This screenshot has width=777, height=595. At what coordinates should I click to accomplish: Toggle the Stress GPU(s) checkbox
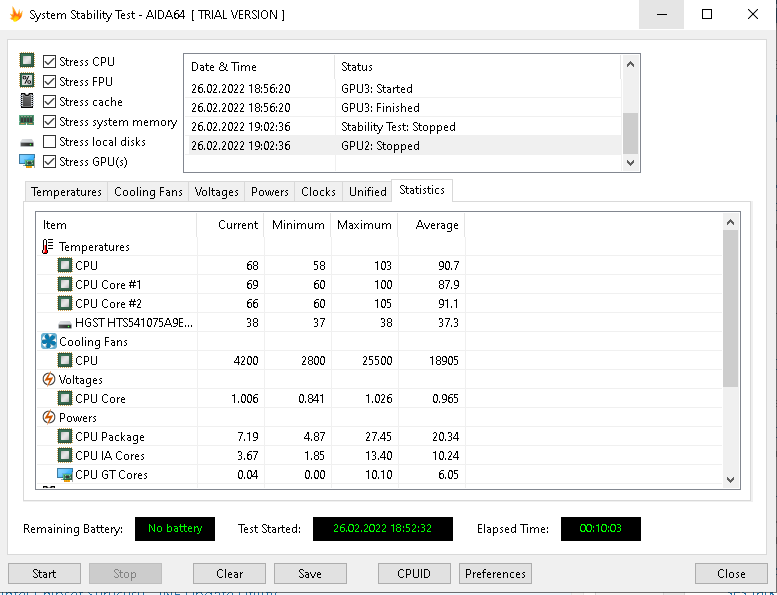[49, 162]
